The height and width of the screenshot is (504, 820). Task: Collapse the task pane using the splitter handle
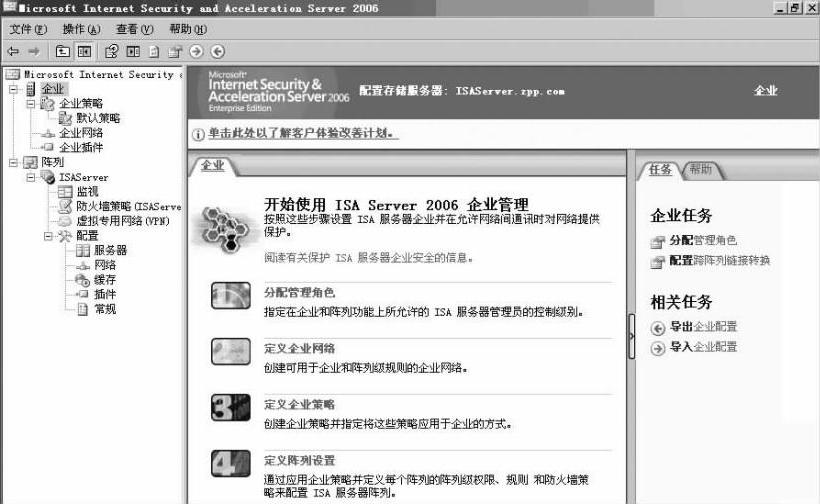(631, 336)
